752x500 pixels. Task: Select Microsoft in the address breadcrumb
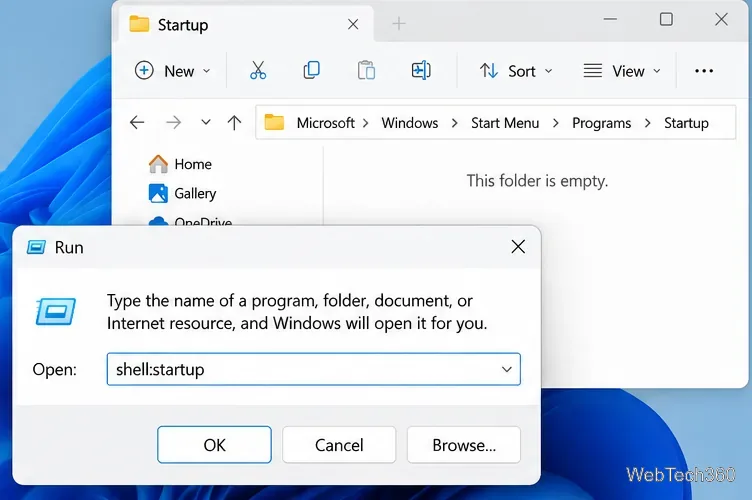(326, 123)
